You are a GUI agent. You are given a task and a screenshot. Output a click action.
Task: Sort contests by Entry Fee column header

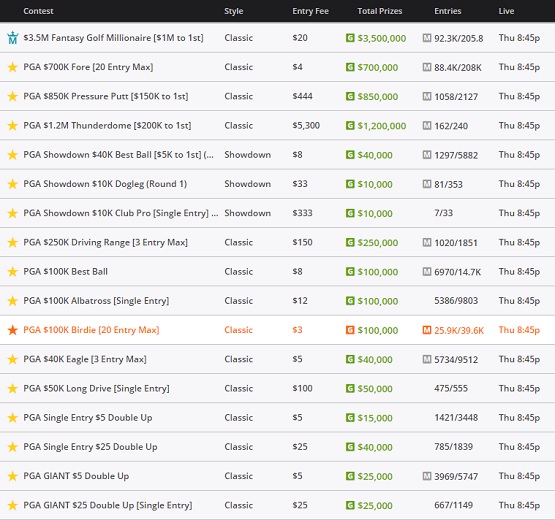[310, 11]
